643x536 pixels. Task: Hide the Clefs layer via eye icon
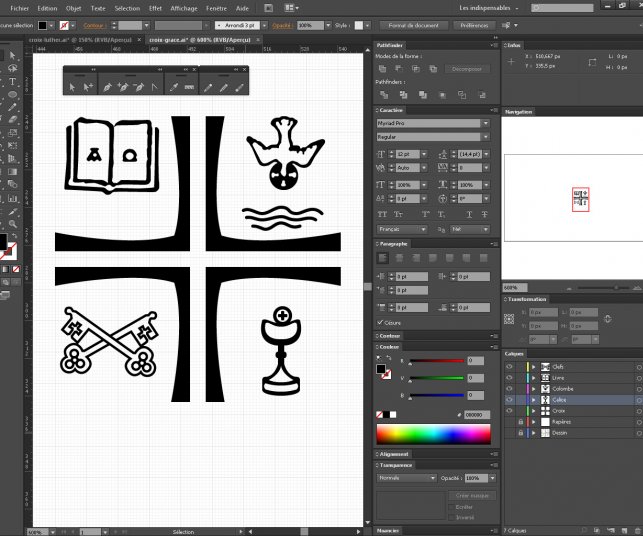point(509,367)
